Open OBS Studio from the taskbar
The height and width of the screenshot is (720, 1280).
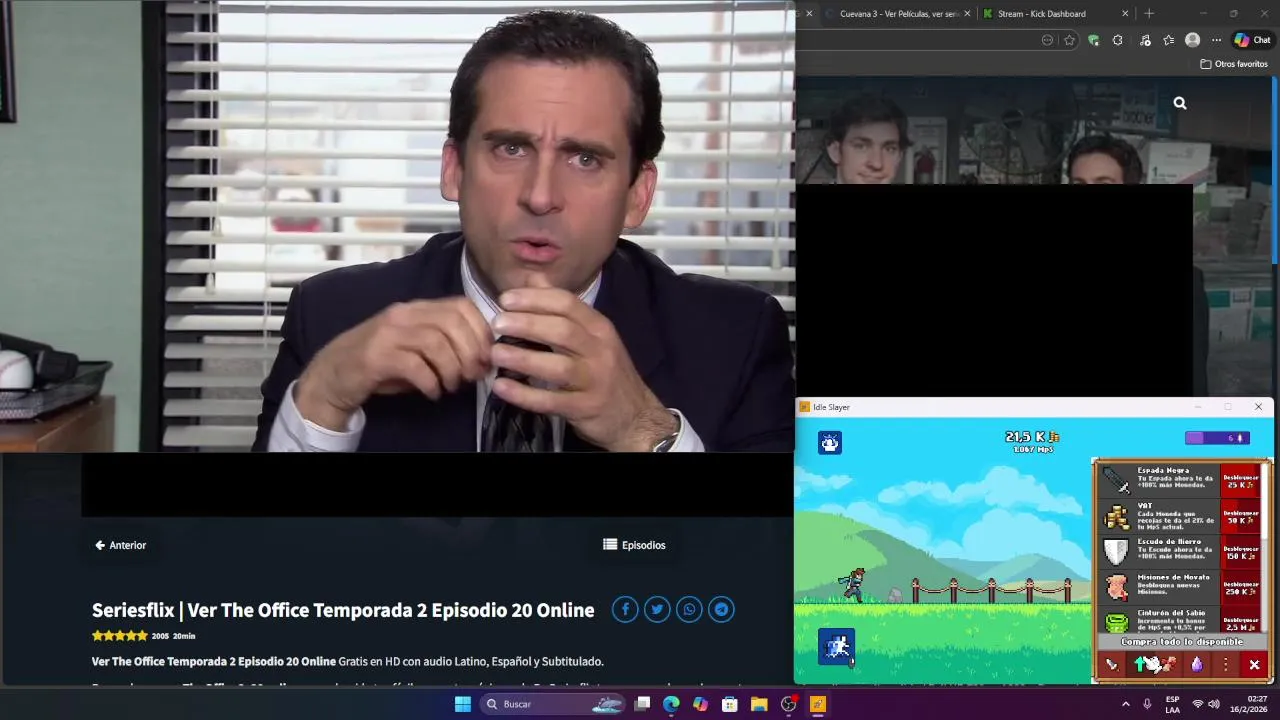click(x=788, y=704)
